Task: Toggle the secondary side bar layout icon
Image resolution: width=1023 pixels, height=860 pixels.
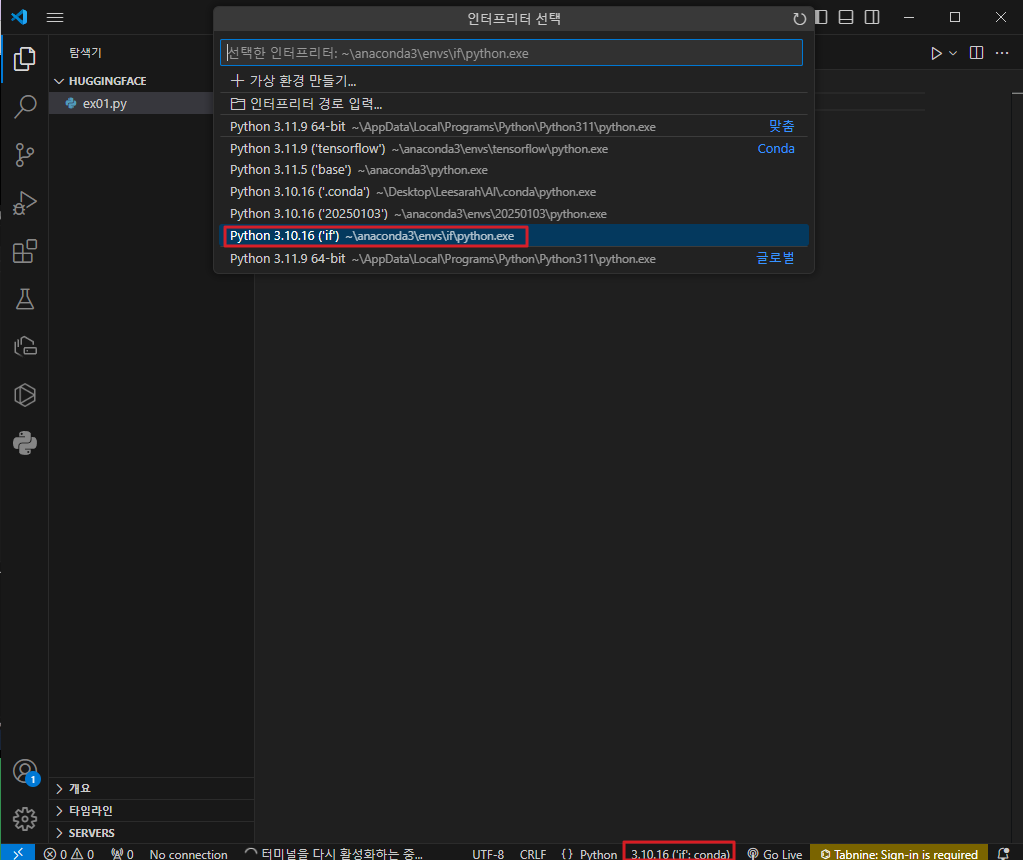Action: point(872,17)
